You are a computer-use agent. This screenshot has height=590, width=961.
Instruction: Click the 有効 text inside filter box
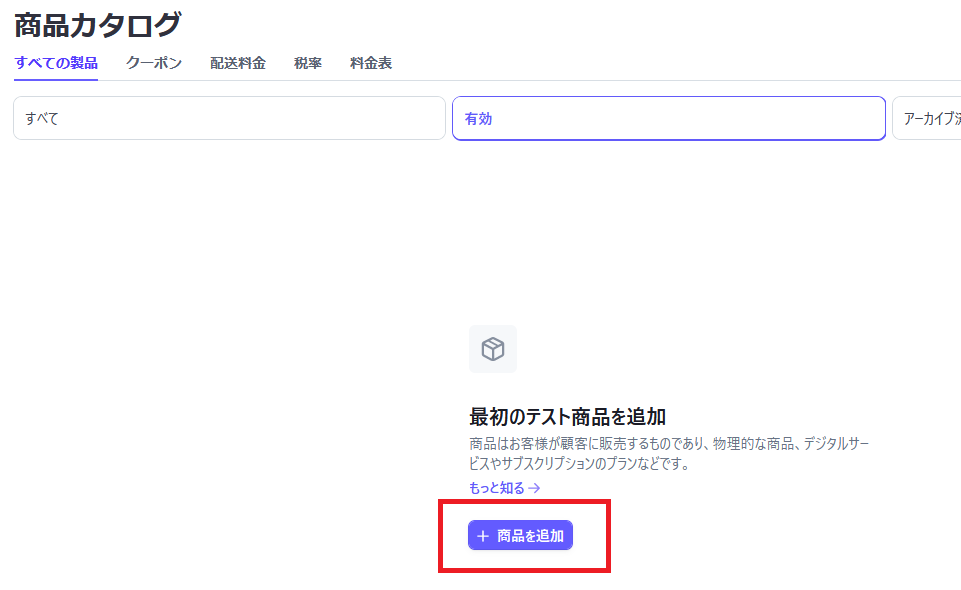tap(478, 118)
